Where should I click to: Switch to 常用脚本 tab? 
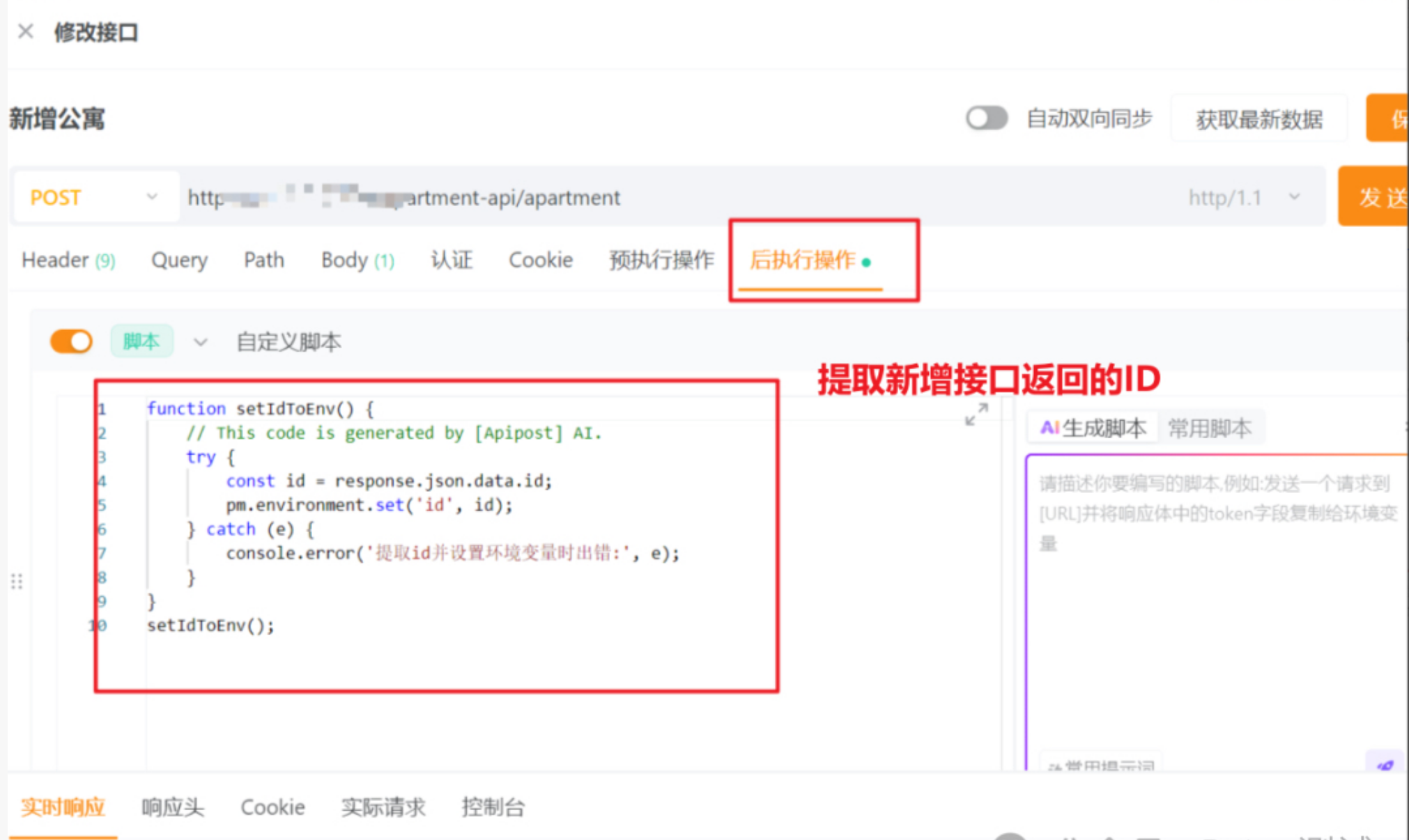point(1209,428)
